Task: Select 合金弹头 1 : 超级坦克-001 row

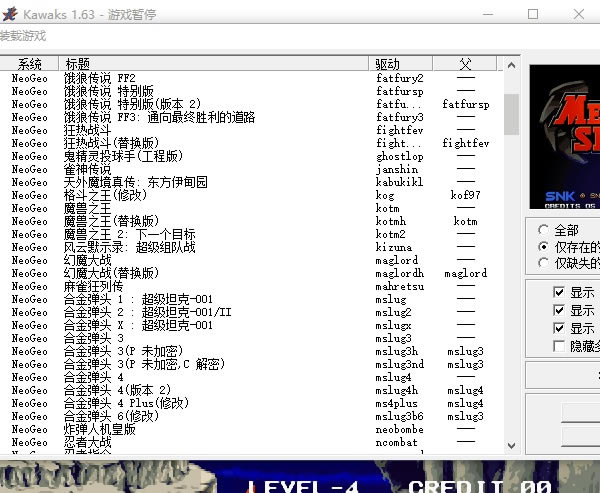Action: pyautogui.click(x=251, y=299)
